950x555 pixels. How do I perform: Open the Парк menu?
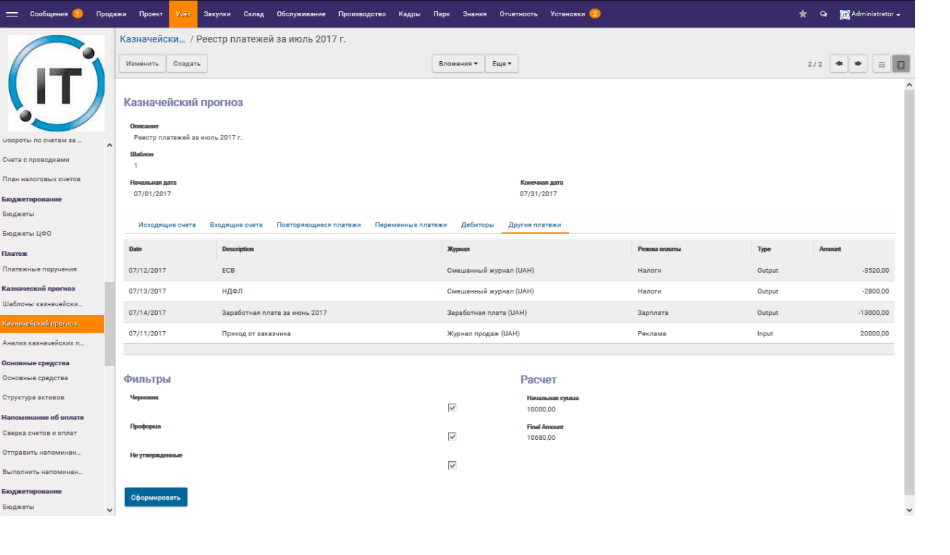(442, 14)
